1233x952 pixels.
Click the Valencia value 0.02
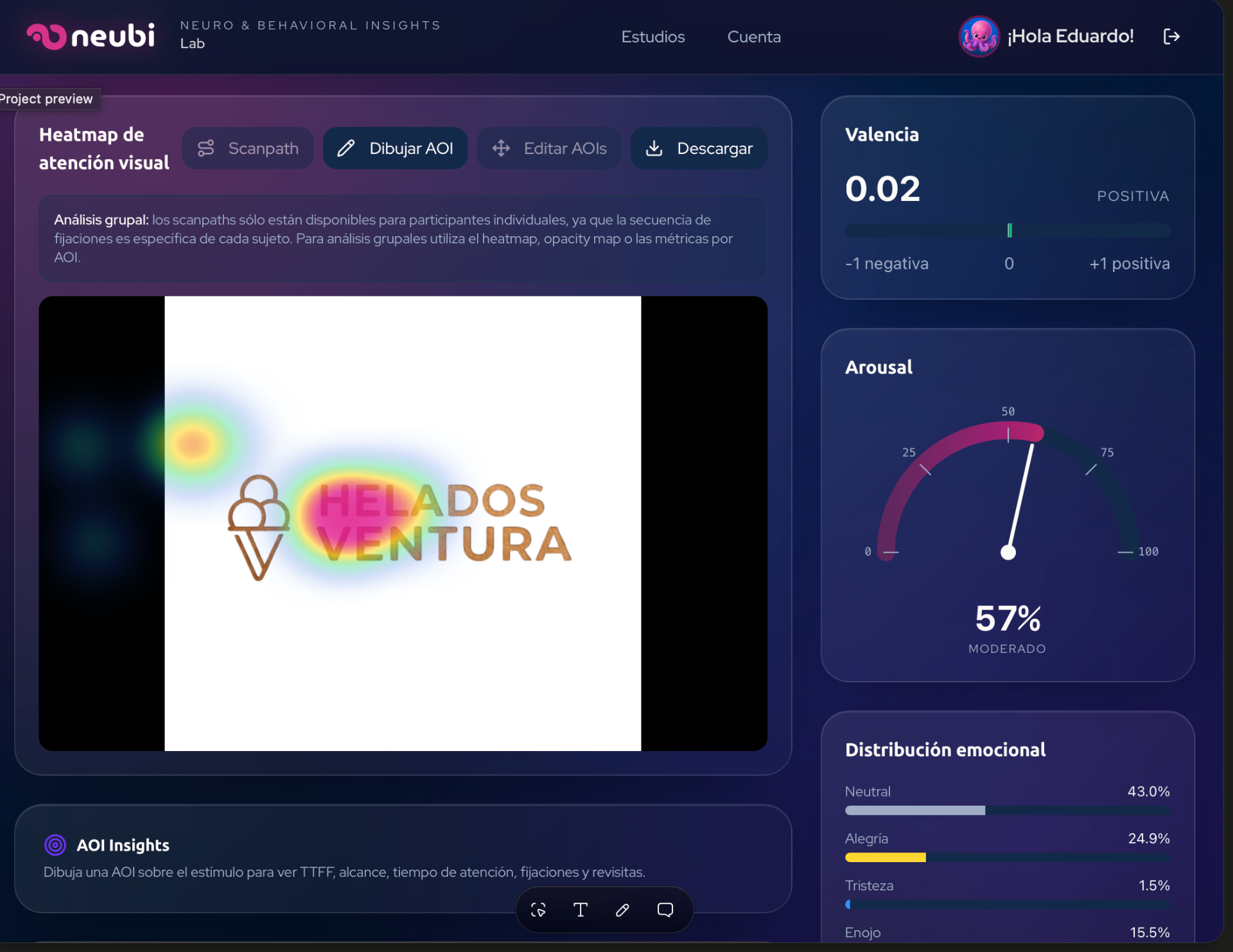[882, 189]
